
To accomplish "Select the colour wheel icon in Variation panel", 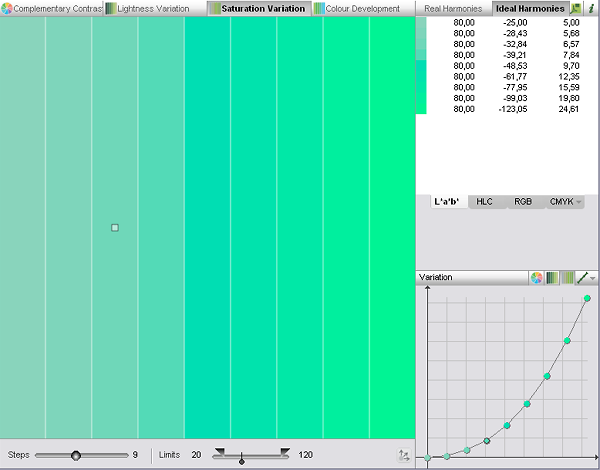I will coord(537,277).
